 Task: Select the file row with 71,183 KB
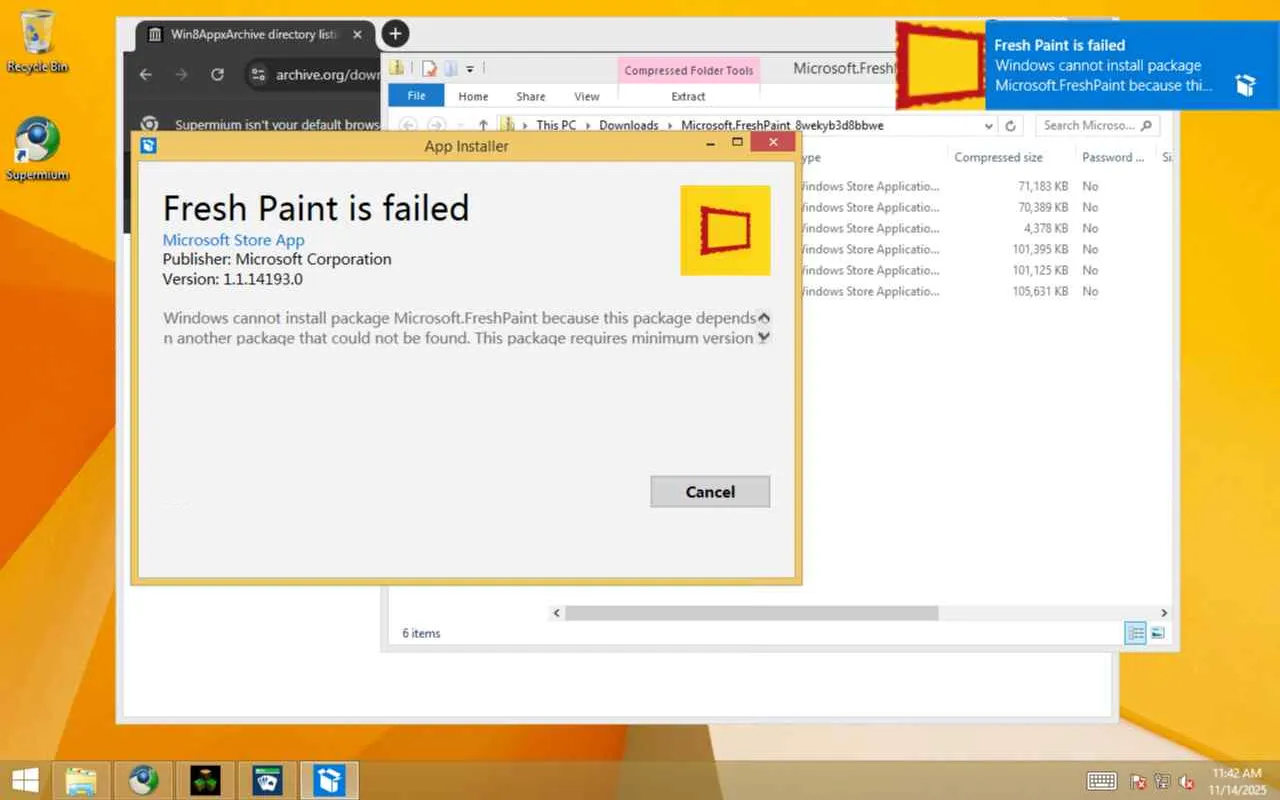pos(985,186)
